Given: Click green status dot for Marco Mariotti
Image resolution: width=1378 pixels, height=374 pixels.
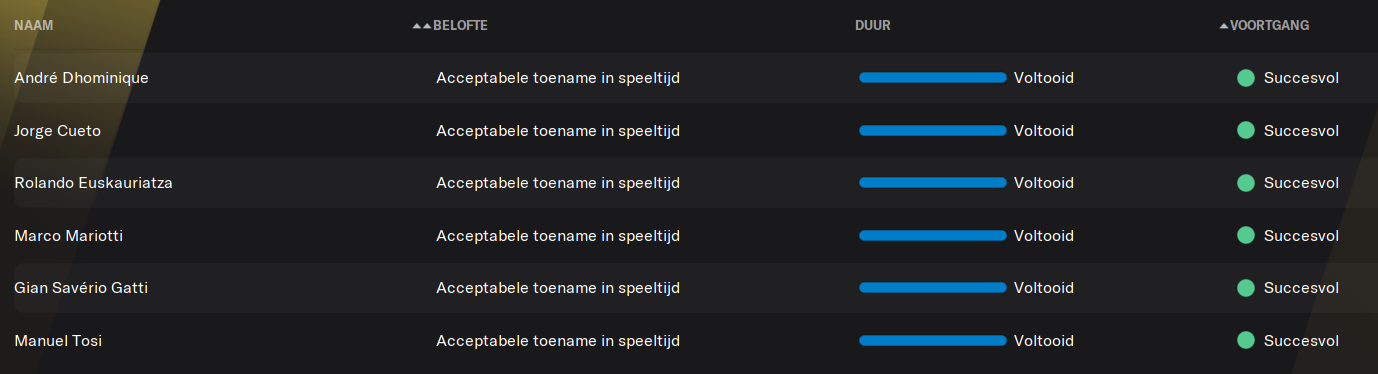Looking at the screenshot, I should coord(1246,235).
